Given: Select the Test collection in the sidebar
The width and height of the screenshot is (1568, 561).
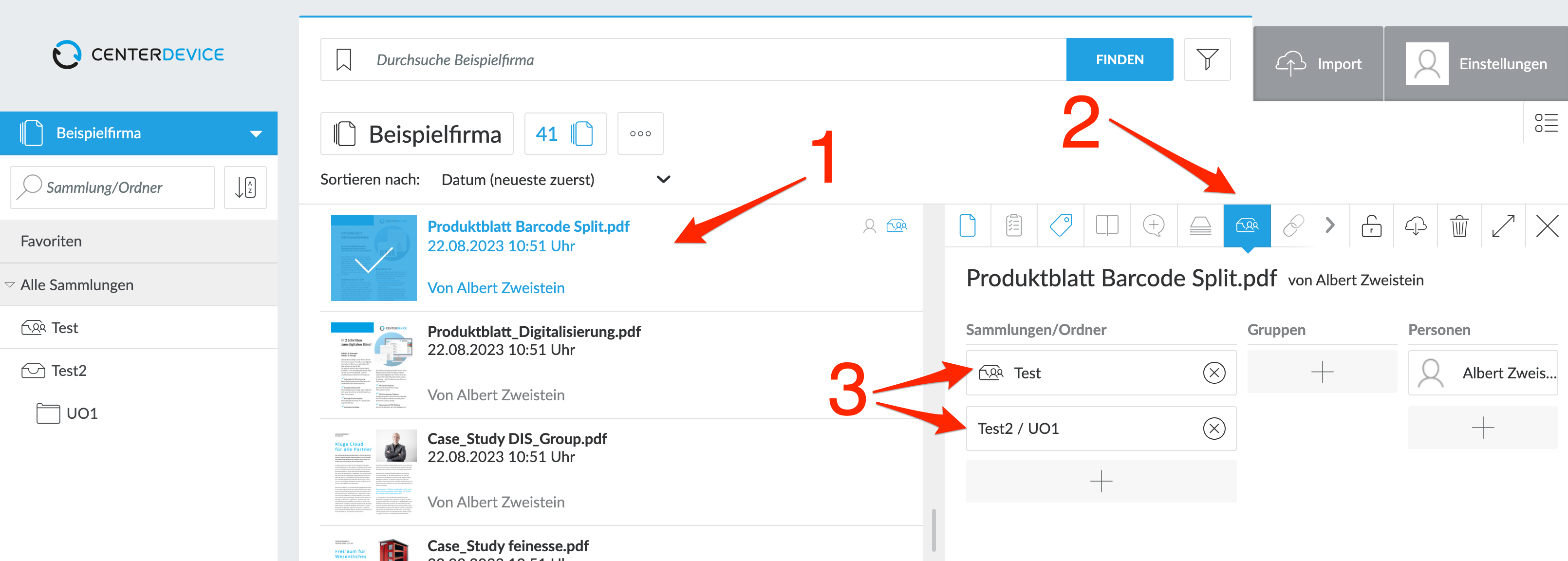Looking at the screenshot, I should pyautogui.click(x=139, y=328).
